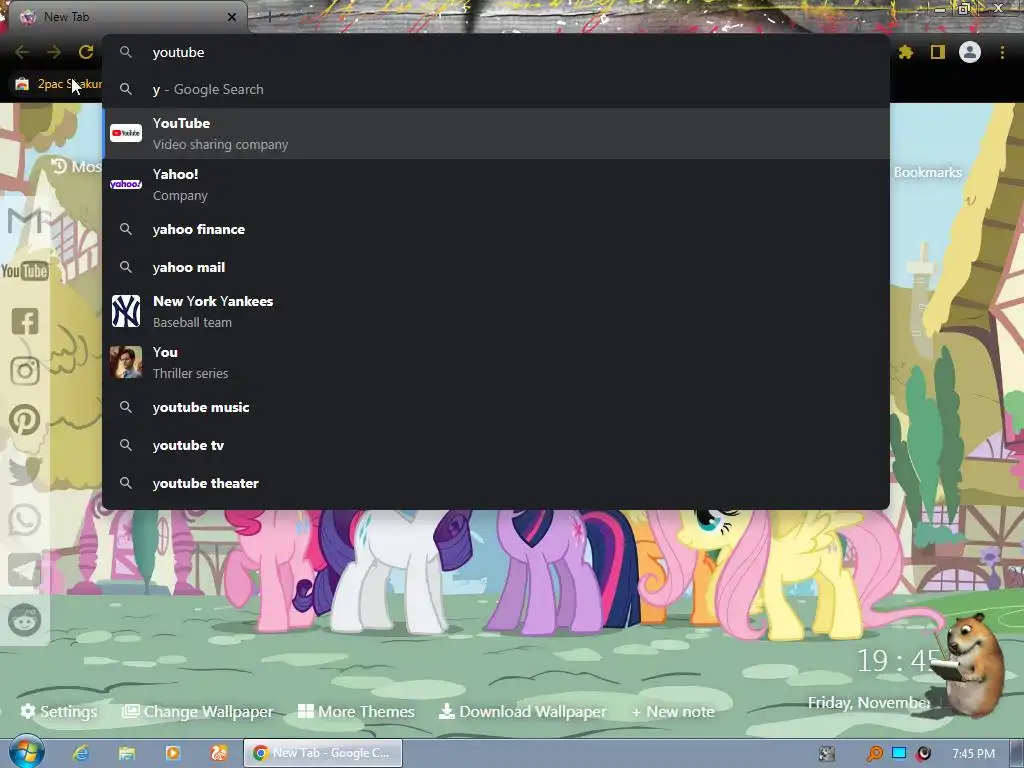Click the Chrome New Tab taskbar button
Screen dimensions: 1024x768
coord(323,753)
